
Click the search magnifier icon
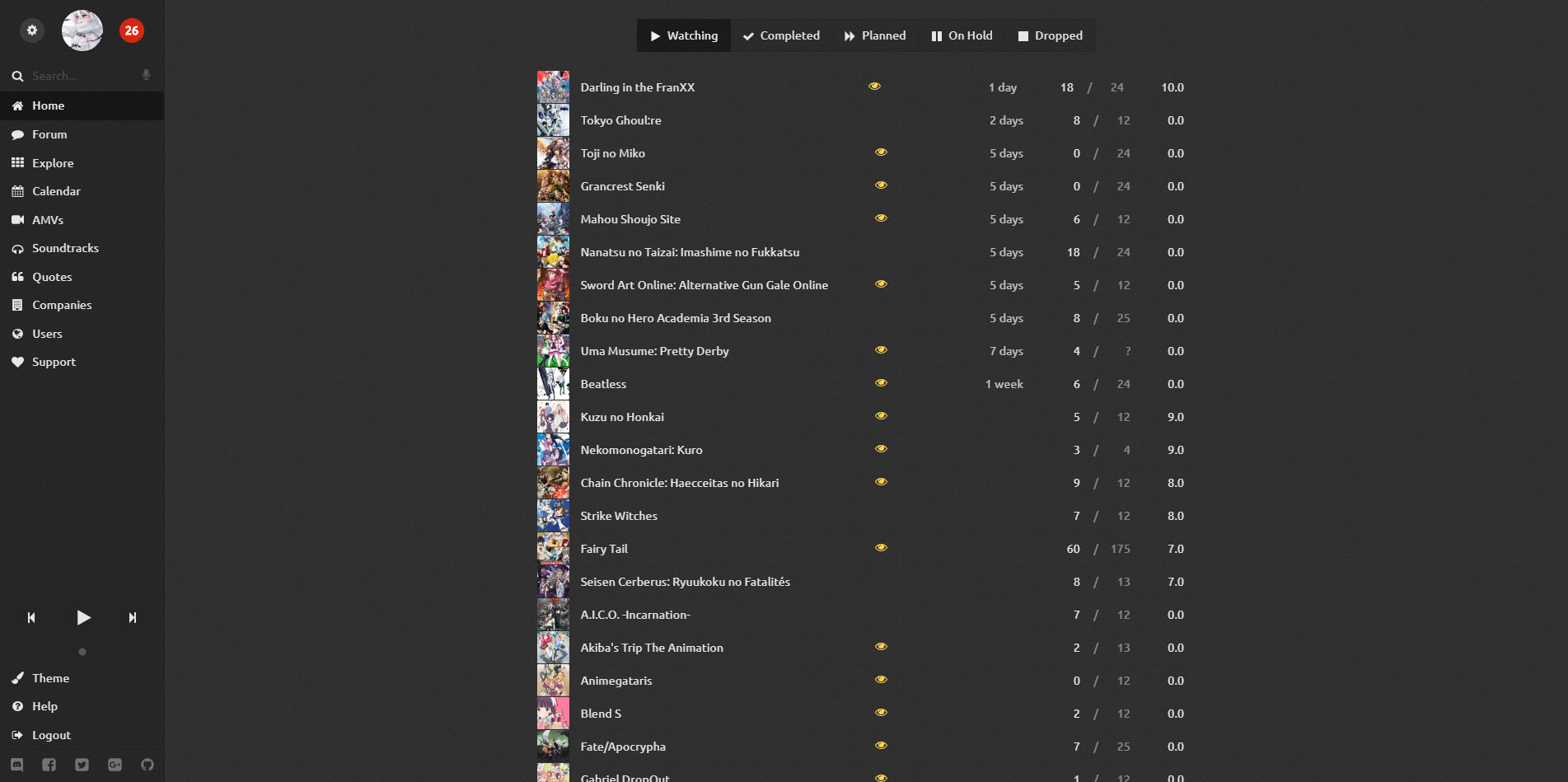(17, 76)
